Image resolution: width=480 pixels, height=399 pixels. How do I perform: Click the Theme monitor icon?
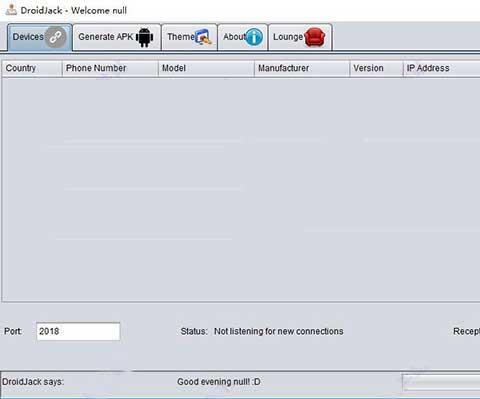(204, 37)
